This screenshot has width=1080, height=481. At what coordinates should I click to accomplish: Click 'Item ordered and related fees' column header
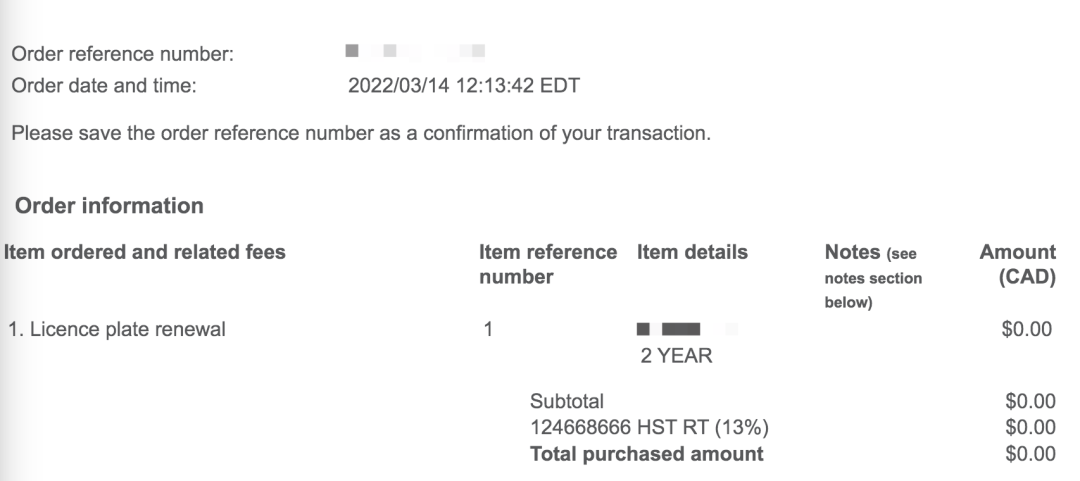point(146,253)
